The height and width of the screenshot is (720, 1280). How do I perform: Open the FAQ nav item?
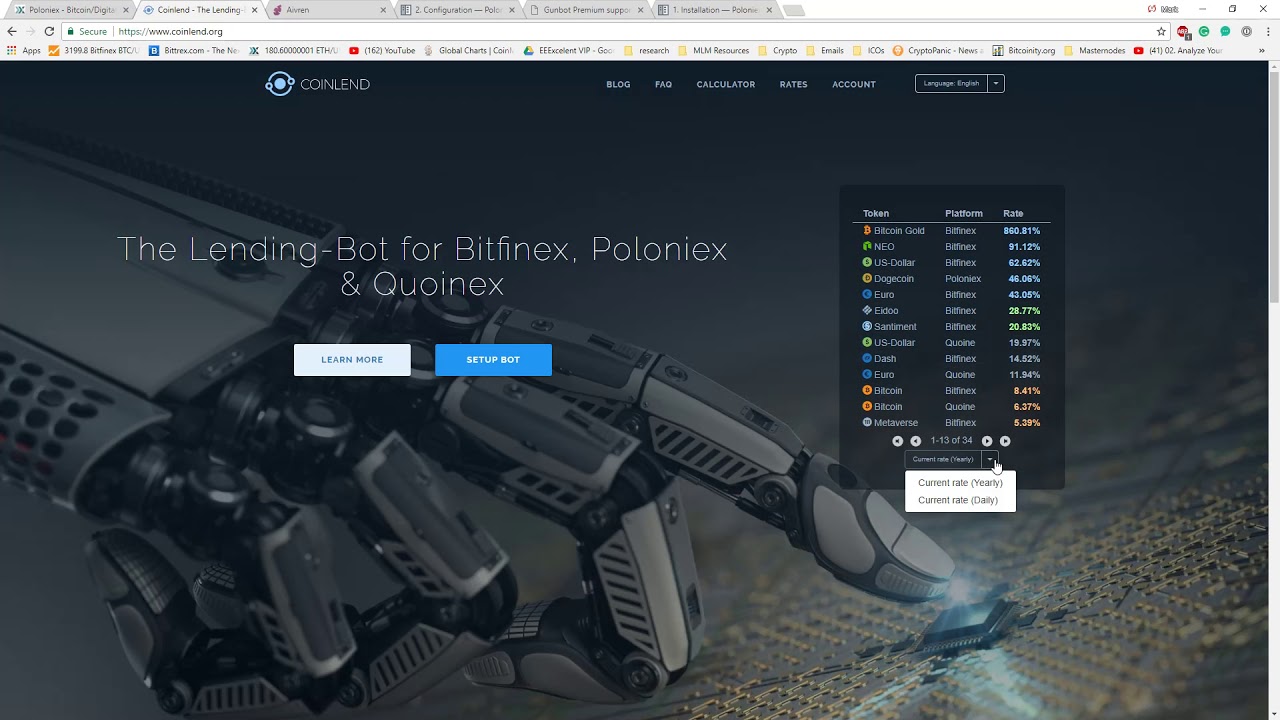coord(663,84)
